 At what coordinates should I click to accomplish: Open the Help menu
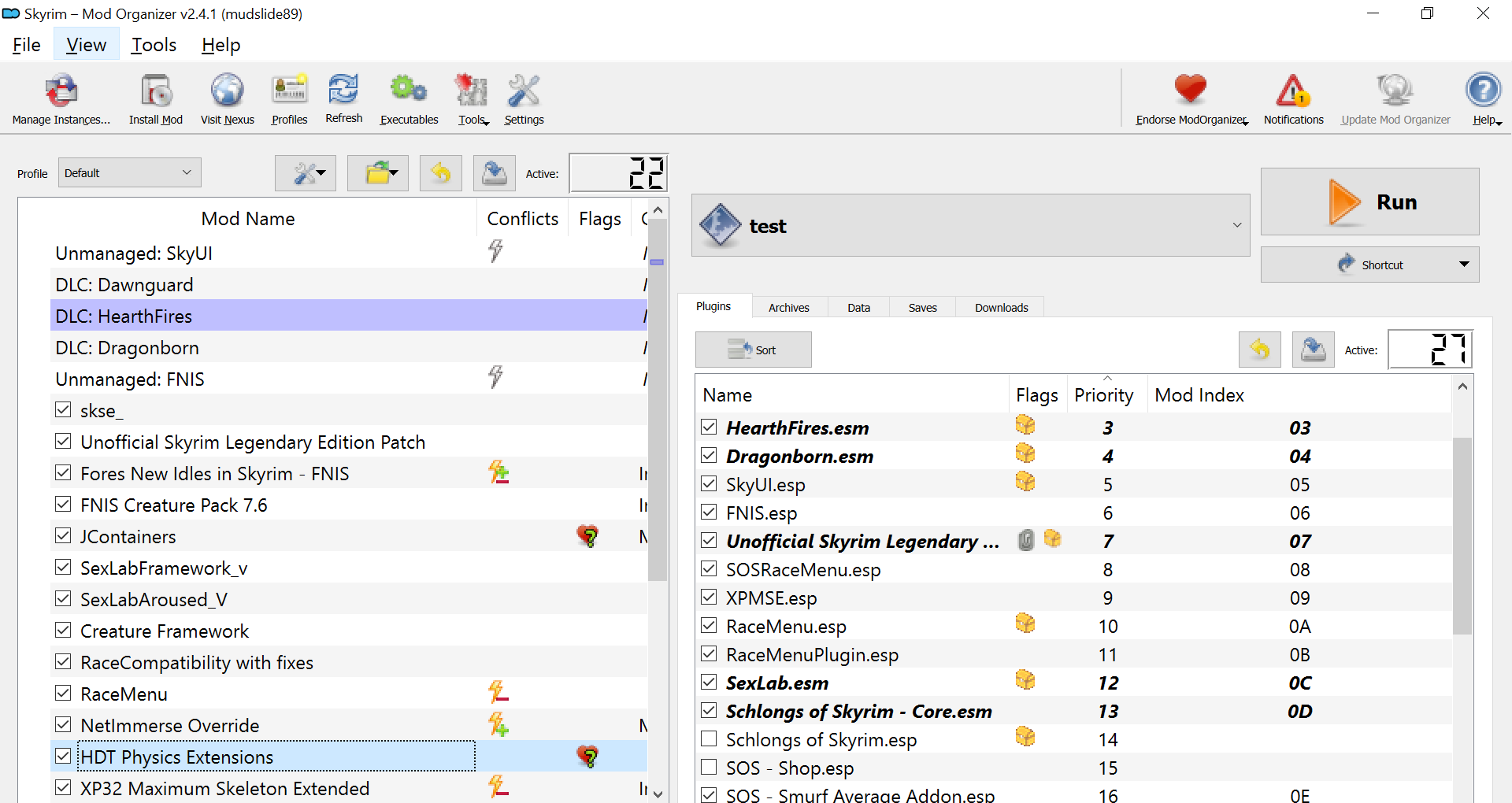coord(220,45)
